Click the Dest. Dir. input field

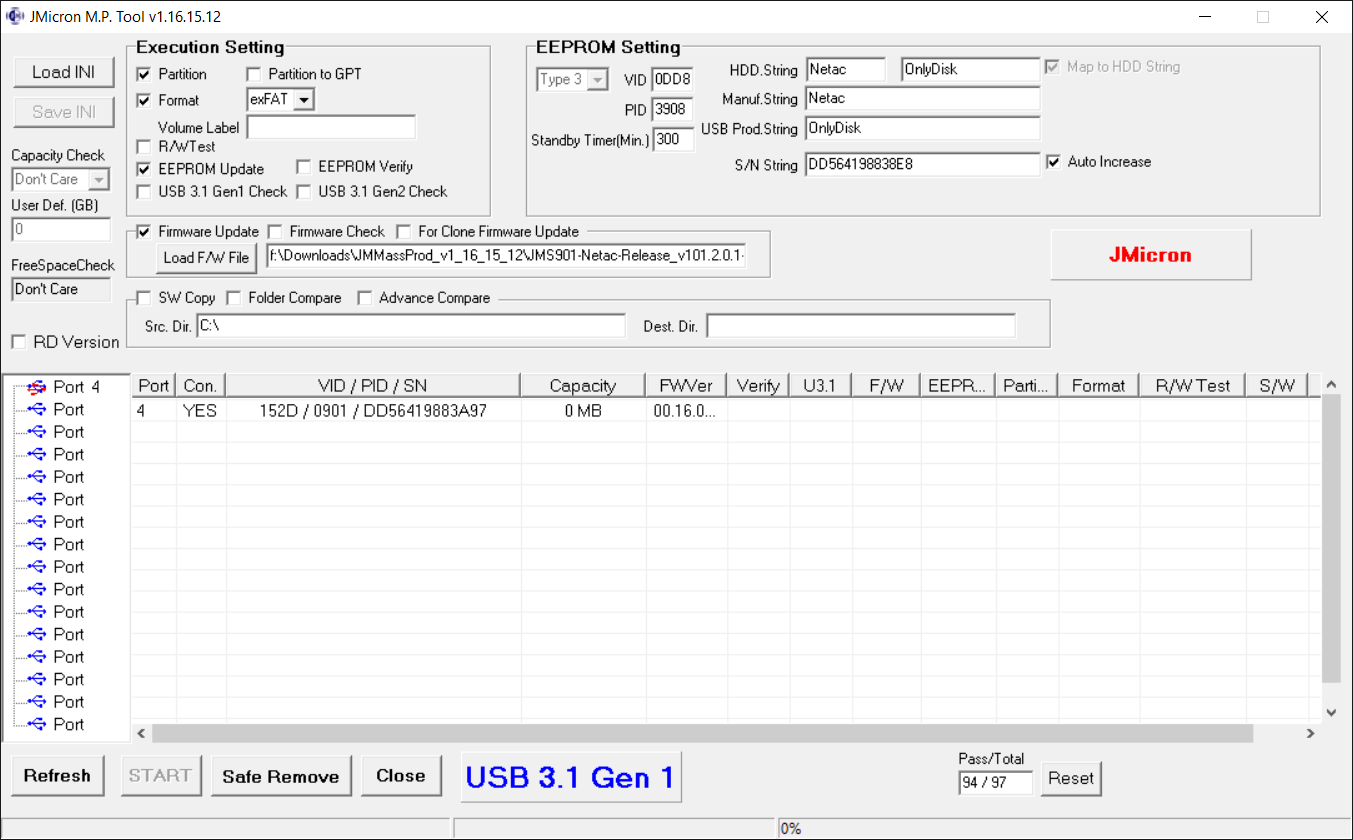(x=861, y=326)
